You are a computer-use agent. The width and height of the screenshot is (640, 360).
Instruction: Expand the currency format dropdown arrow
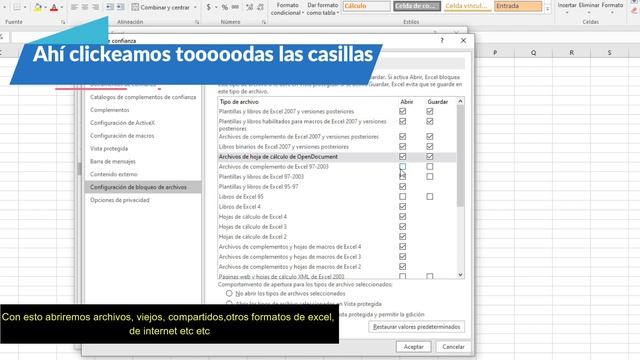point(216,7)
